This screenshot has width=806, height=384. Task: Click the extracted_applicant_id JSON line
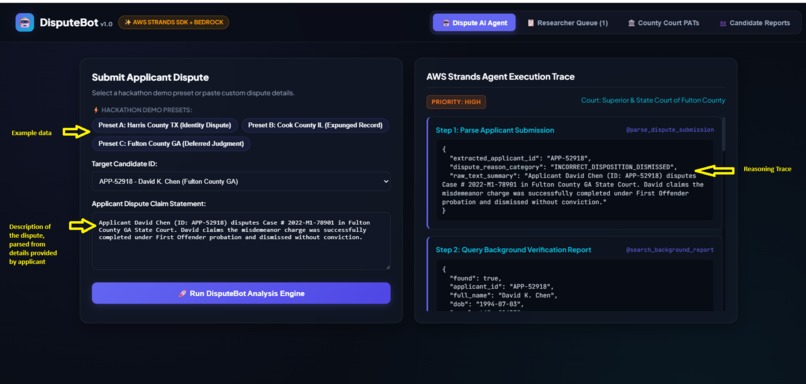click(521, 158)
